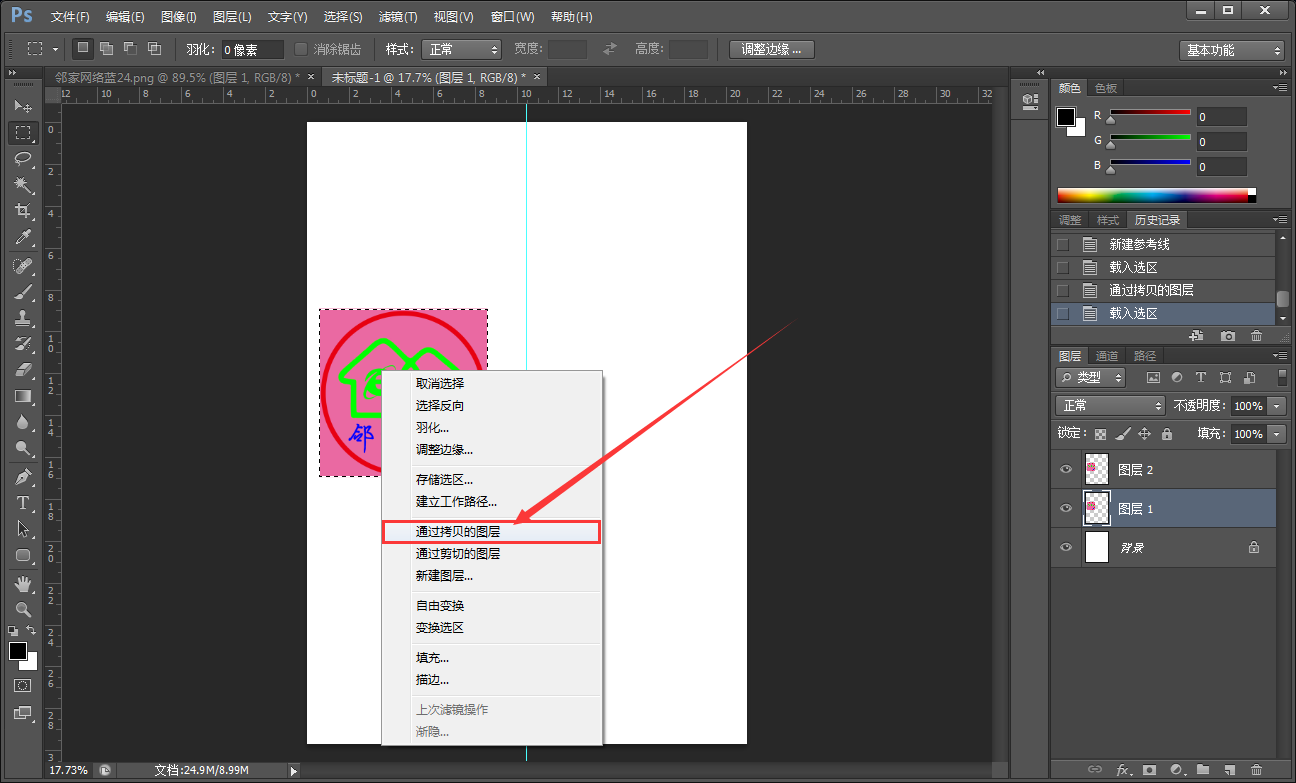Click the layers delete trash icon
The width and height of the screenshot is (1296, 783).
(1256, 770)
